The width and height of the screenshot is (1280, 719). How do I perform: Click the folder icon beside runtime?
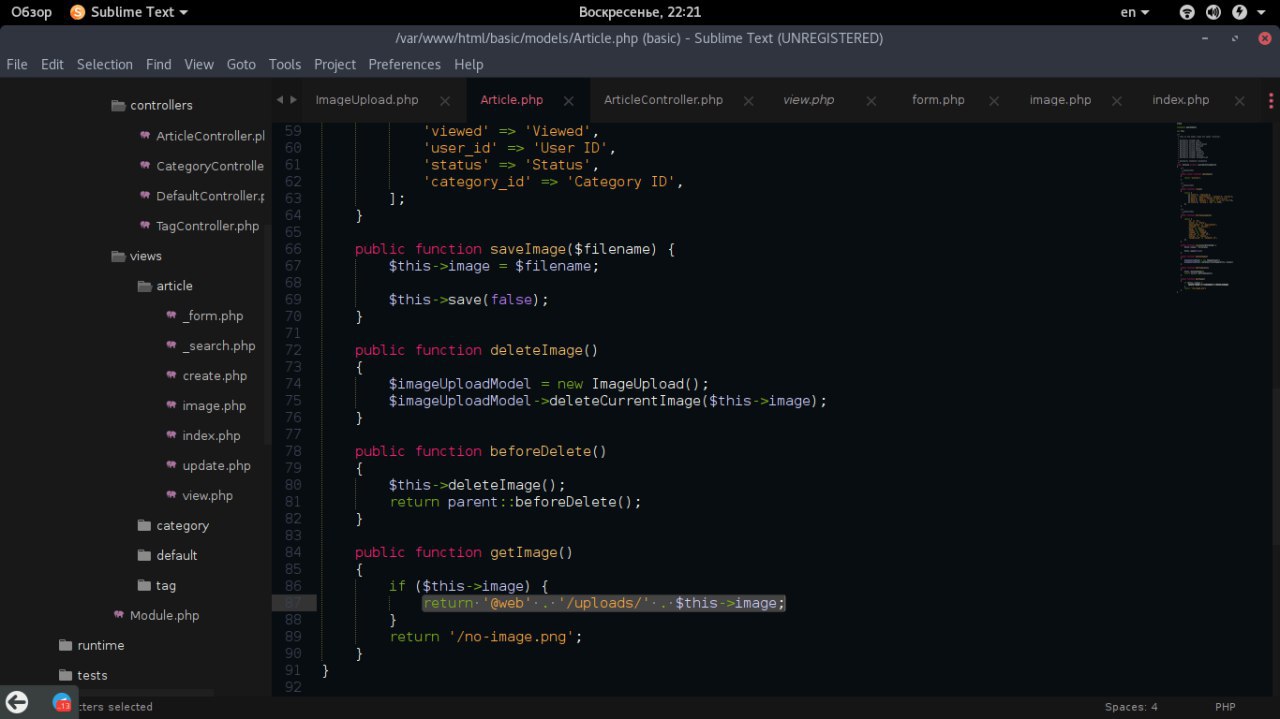coord(66,645)
